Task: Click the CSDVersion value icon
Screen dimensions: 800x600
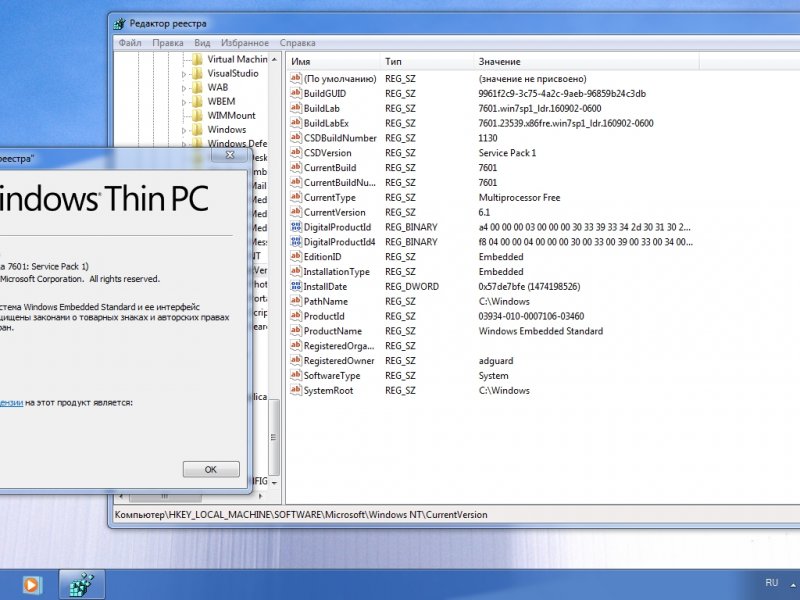Action: [x=296, y=152]
